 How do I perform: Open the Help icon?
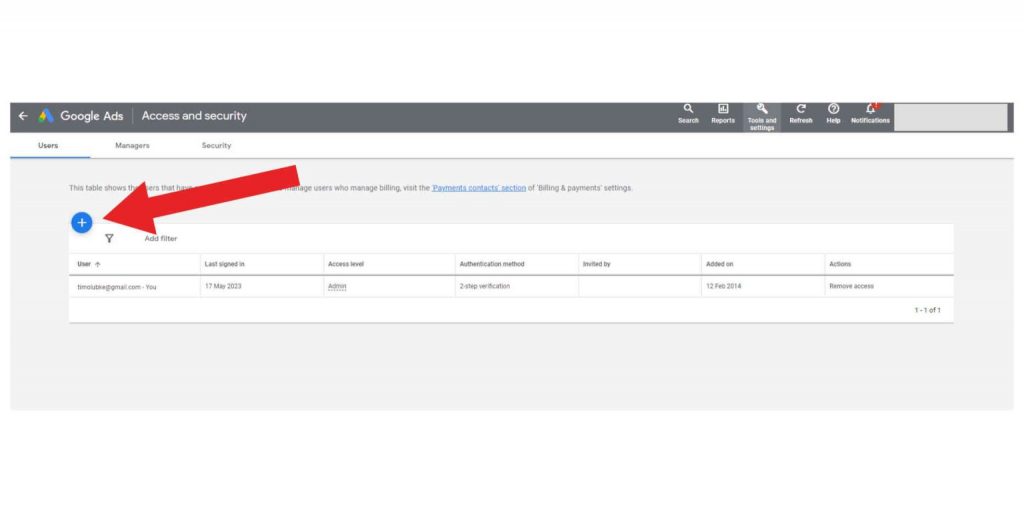[x=833, y=114]
